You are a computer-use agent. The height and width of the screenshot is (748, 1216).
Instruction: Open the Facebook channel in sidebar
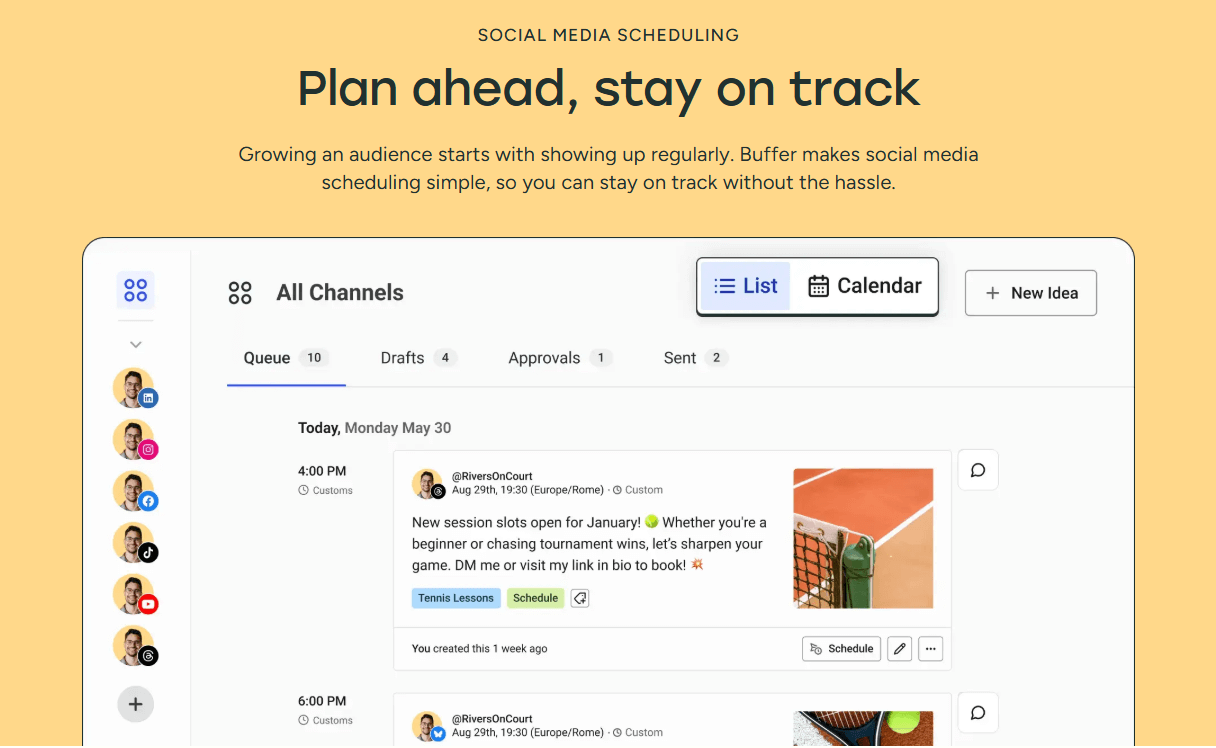[x=134, y=491]
